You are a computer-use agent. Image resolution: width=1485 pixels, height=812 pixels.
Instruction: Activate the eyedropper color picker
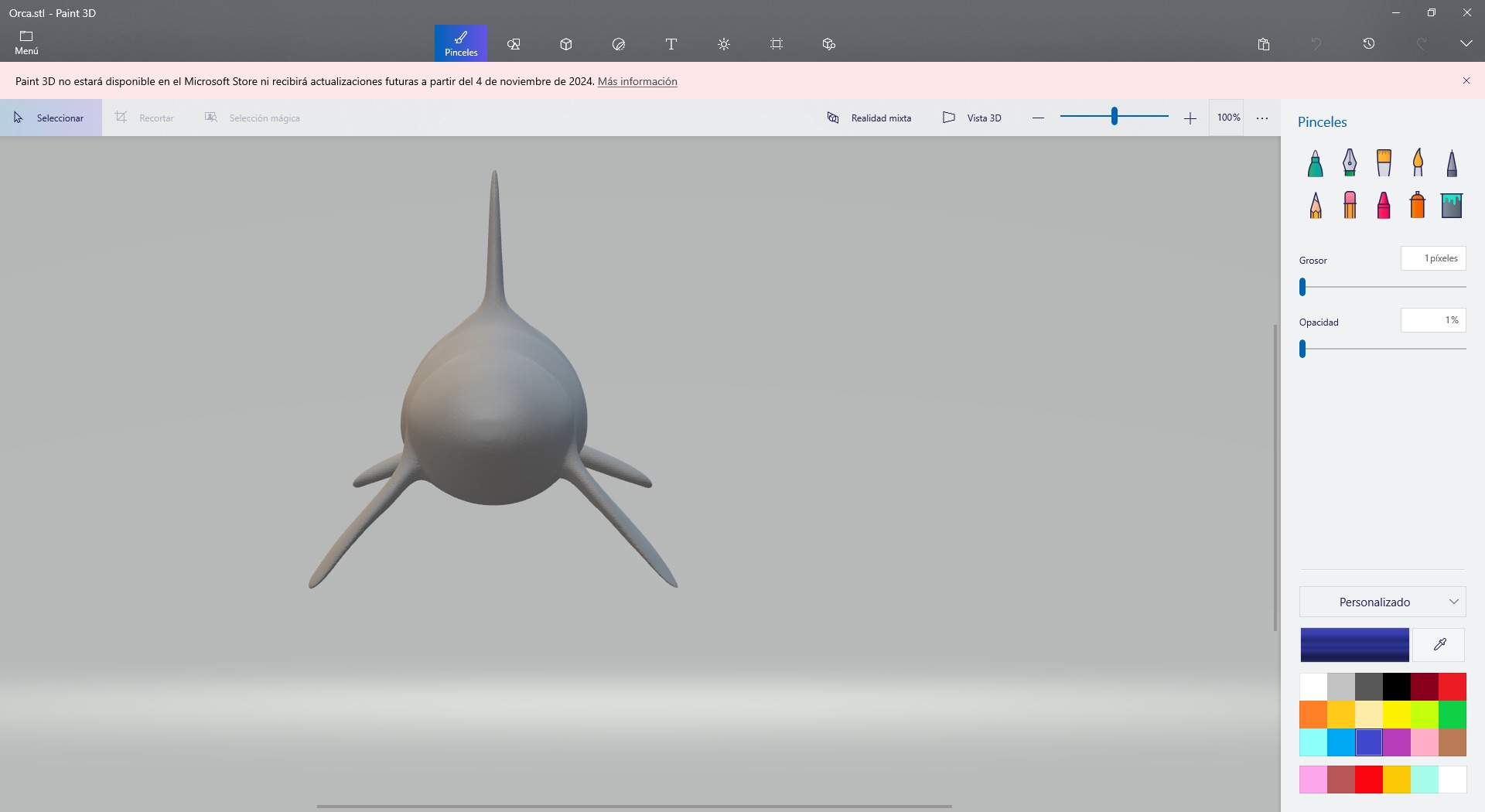(1439, 645)
